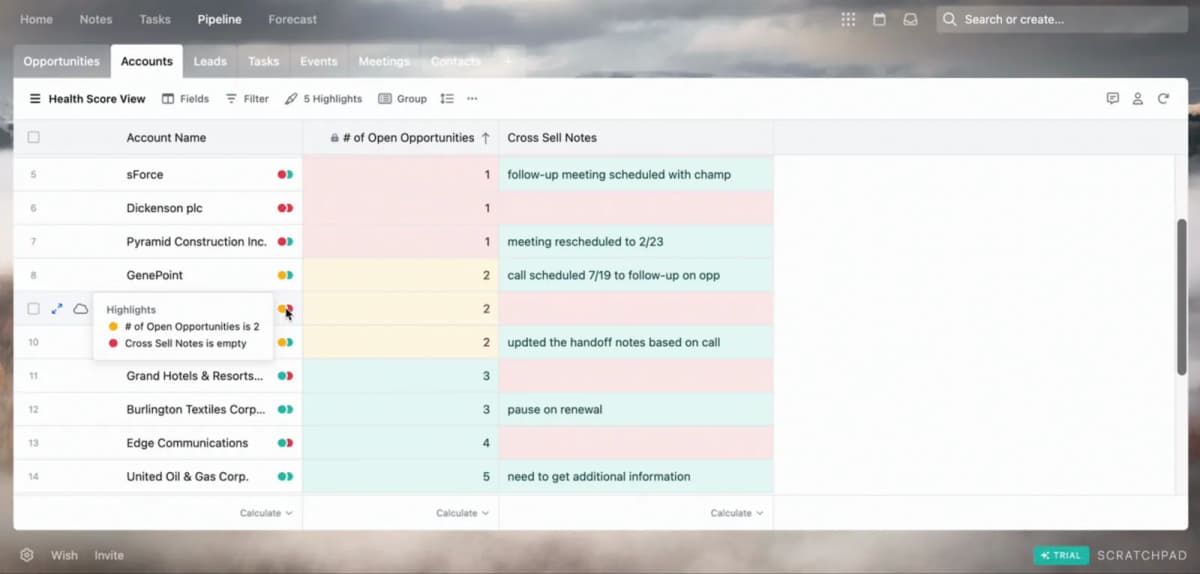
Task: Click the TRIAL badge button
Action: [1061, 555]
